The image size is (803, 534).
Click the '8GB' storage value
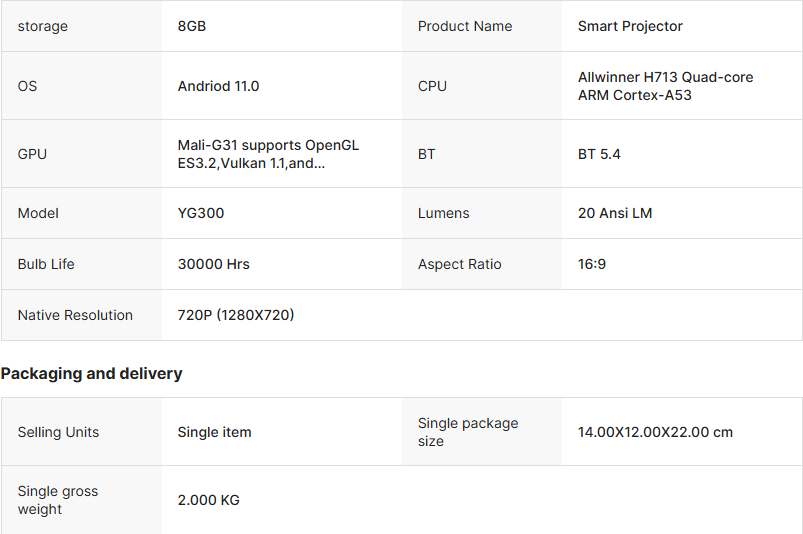tap(192, 26)
